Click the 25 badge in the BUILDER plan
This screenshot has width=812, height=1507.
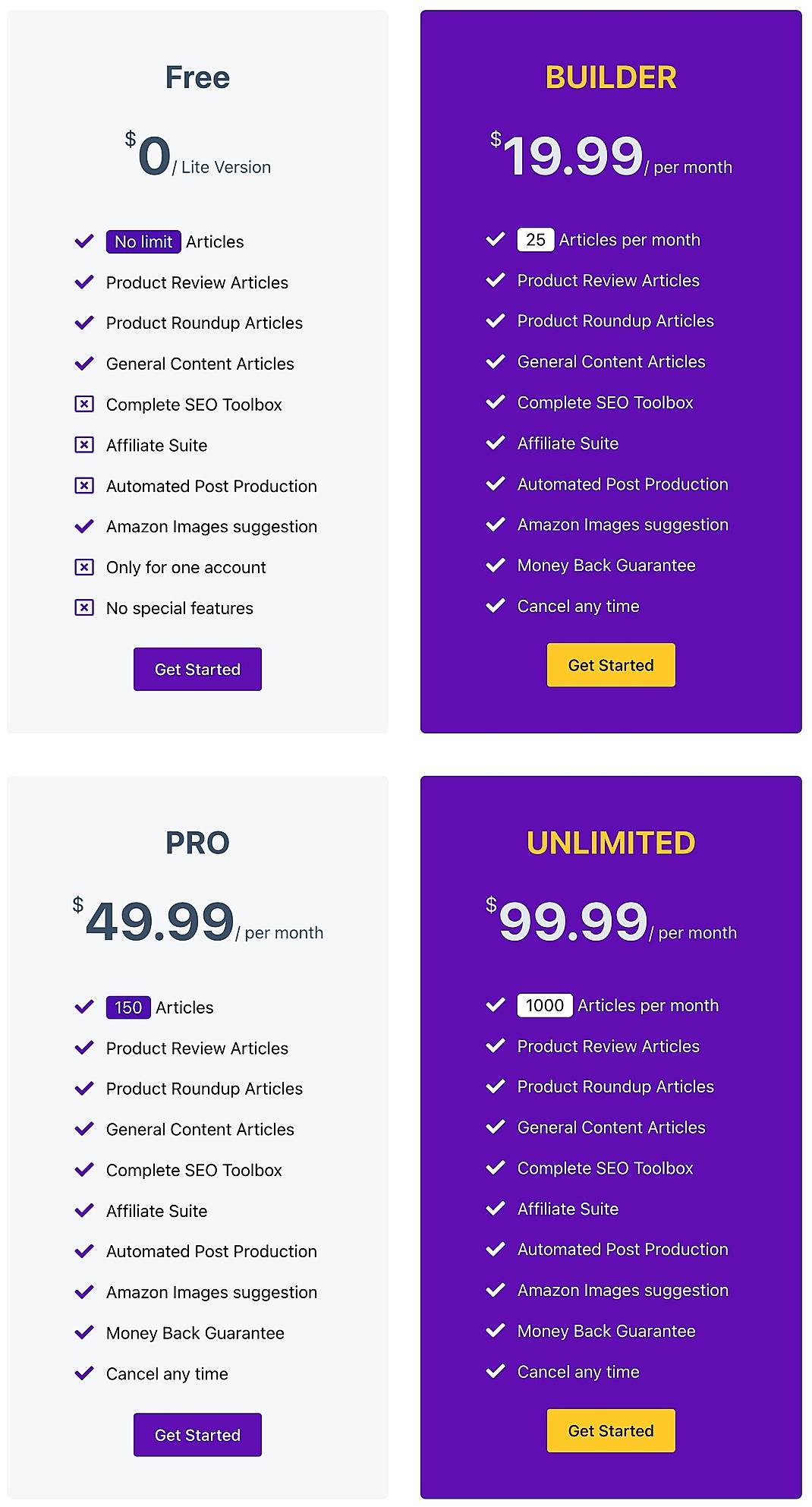tap(536, 239)
